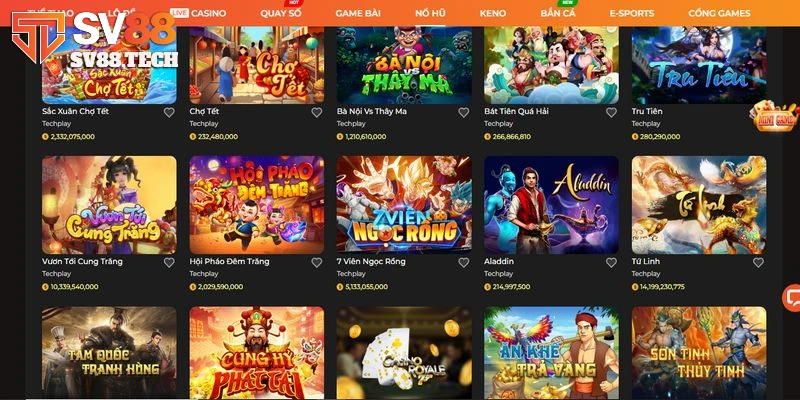The width and height of the screenshot is (800, 400).
Task: Open the E-Sports navigation link
Action: pyautogui.click(x=632, y=13)
